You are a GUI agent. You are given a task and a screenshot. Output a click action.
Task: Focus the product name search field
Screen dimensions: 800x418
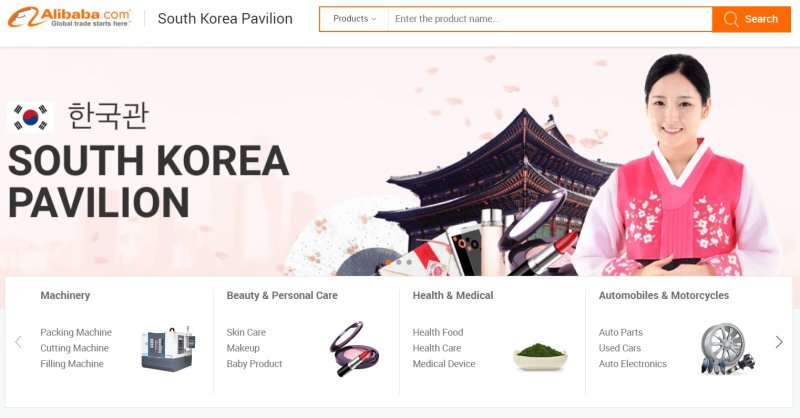pos(549,19)
